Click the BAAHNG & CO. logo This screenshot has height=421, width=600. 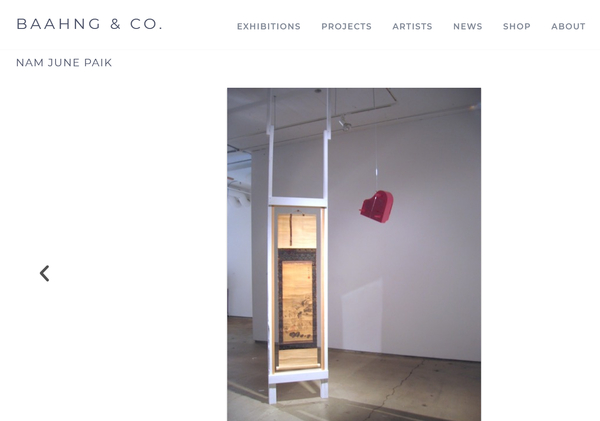pyautogui.click(x=90, y=24)
